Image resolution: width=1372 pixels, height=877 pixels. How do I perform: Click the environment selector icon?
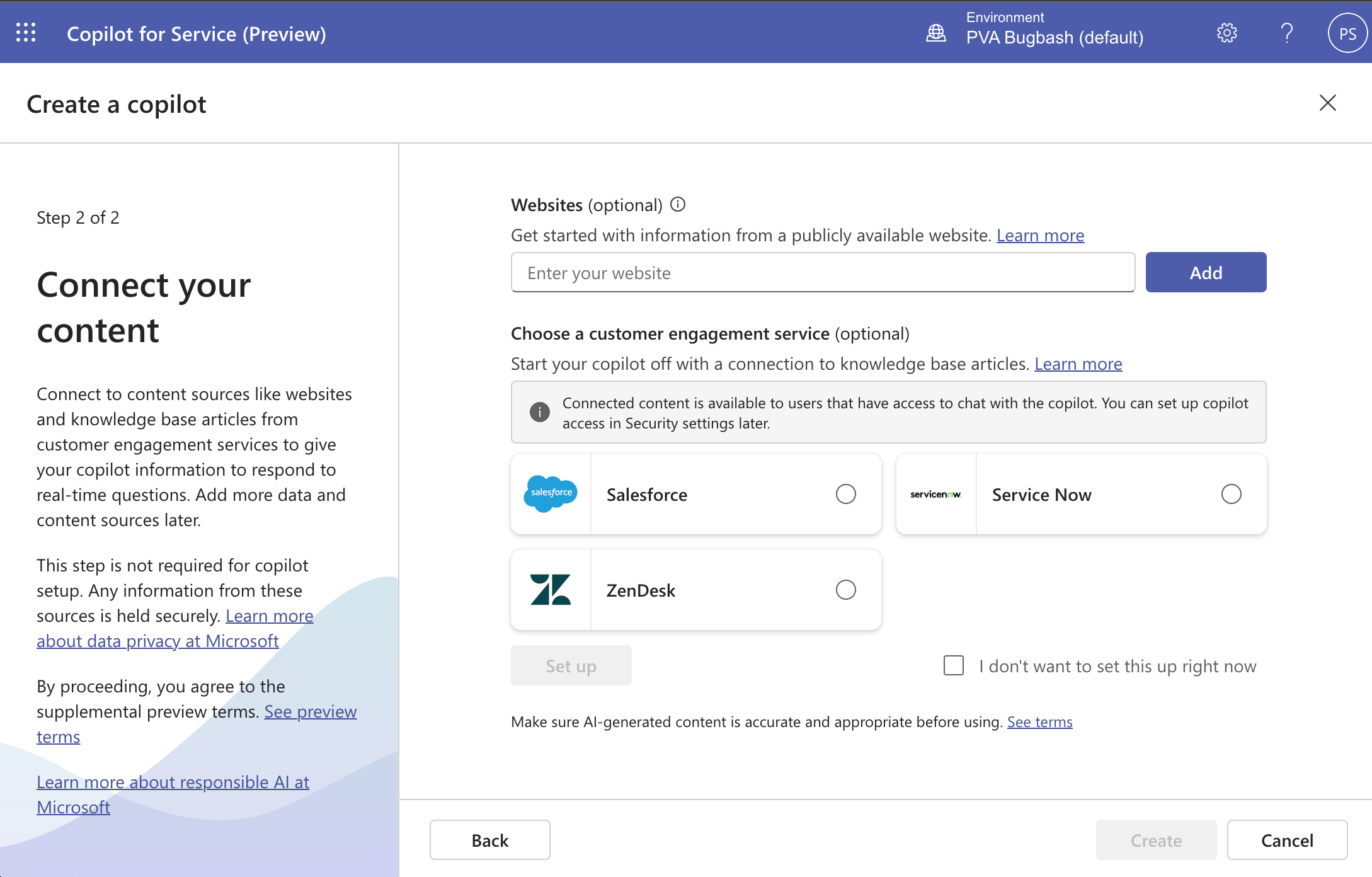click(x=935, y=32)
